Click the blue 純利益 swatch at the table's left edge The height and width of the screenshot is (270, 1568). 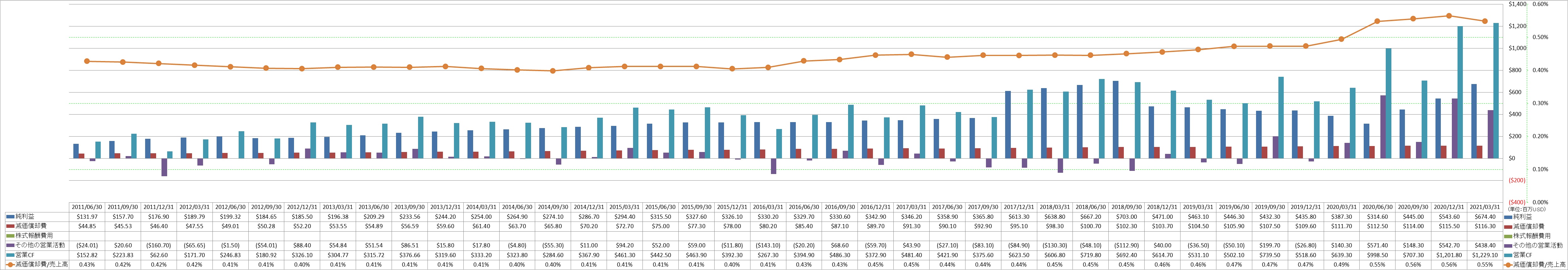(10, 217)
